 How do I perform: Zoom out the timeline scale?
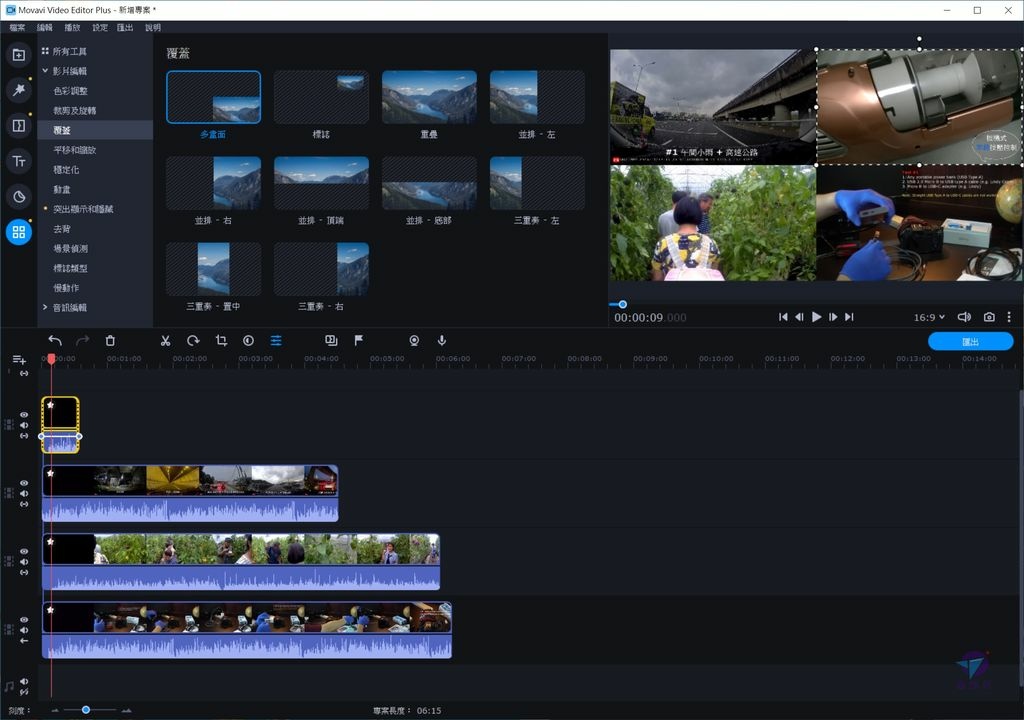(x=56, y=710)
